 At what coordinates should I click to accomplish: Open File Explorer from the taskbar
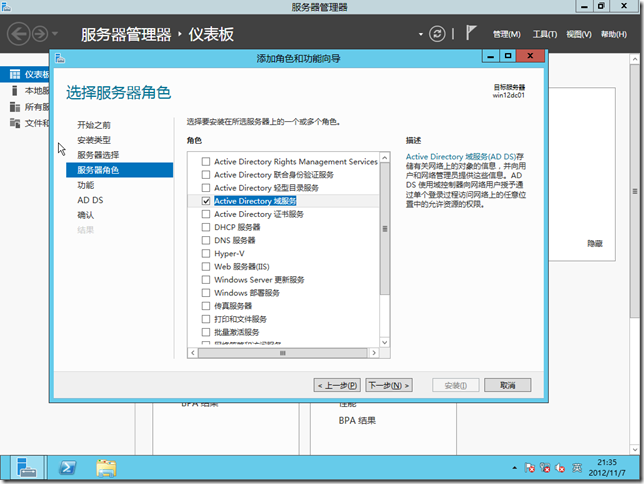tap(106, 468)
